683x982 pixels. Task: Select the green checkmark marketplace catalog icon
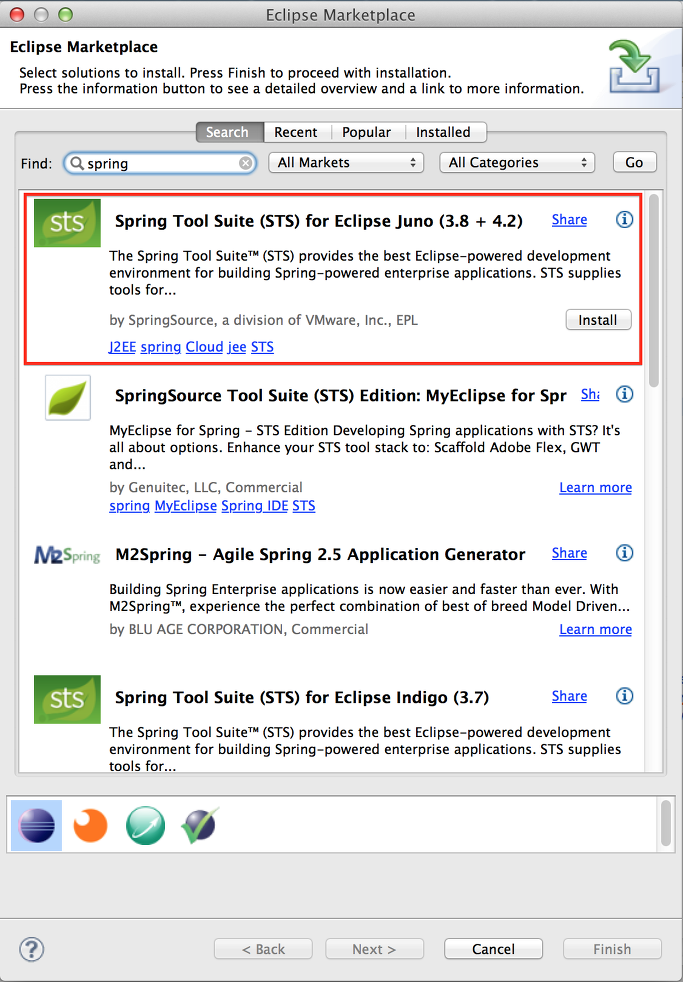[200, 825]
